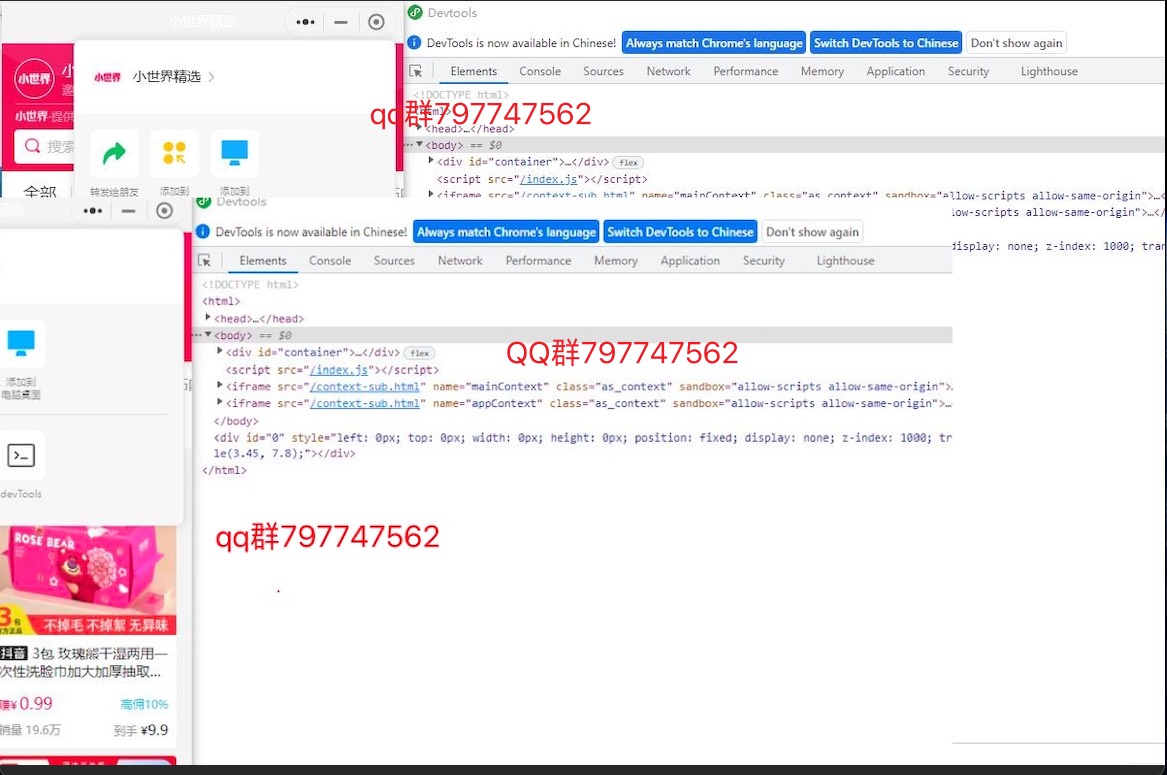1167x775 pixels.
Task: Click Don't show again in the front DevTools
Action: point(812,232)
